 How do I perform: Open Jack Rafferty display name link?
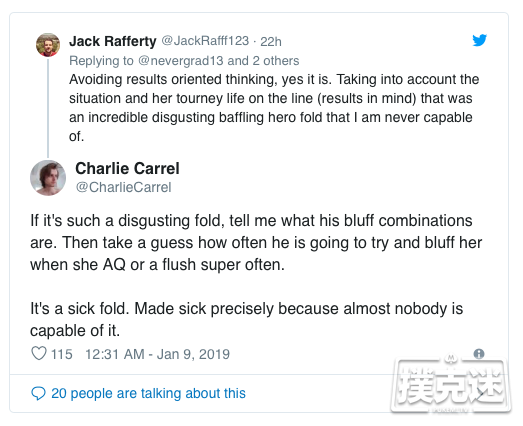coord(113,41)
